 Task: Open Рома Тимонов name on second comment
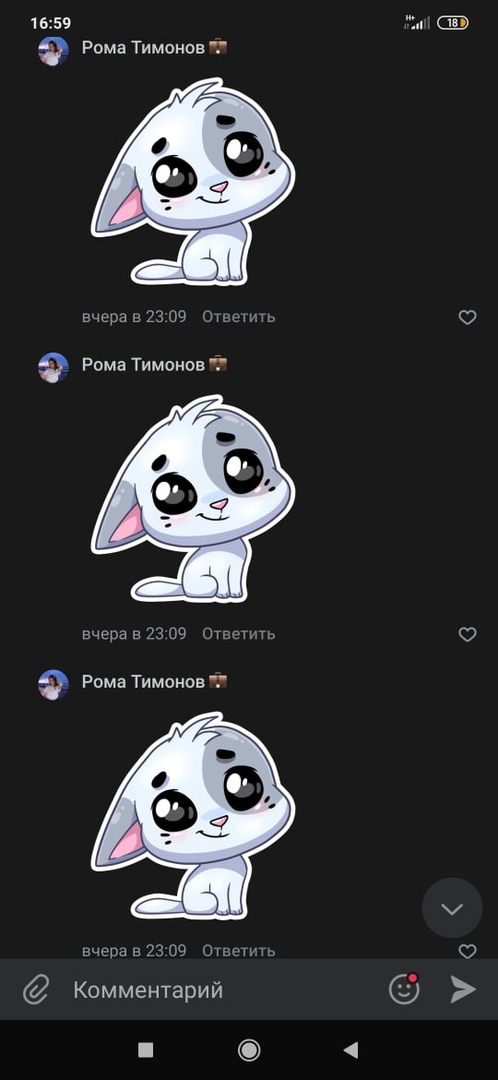coord(143,364)
